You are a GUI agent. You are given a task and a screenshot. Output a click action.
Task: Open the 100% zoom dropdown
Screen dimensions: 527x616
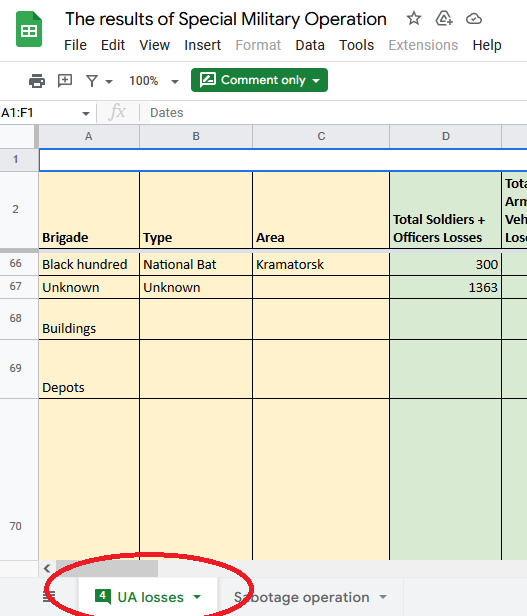click(x=154, y=81)
